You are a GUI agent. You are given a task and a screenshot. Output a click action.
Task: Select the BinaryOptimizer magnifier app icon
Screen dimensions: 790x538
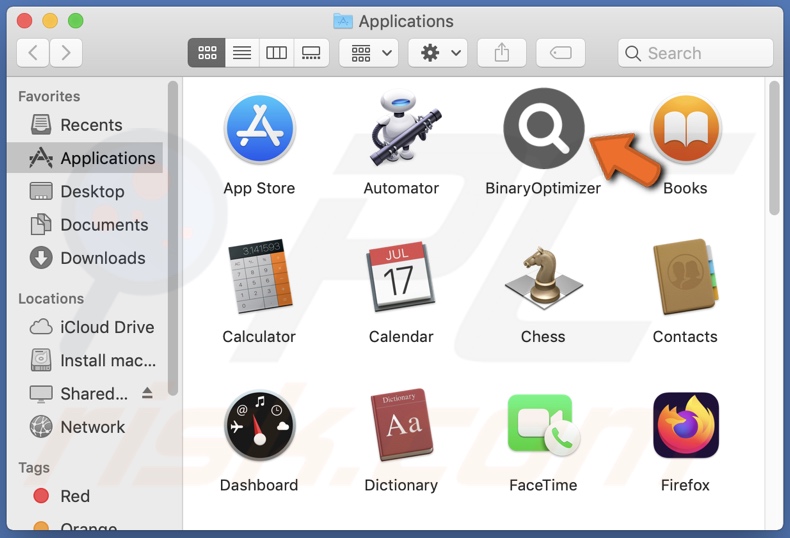(x=544, y=128)
